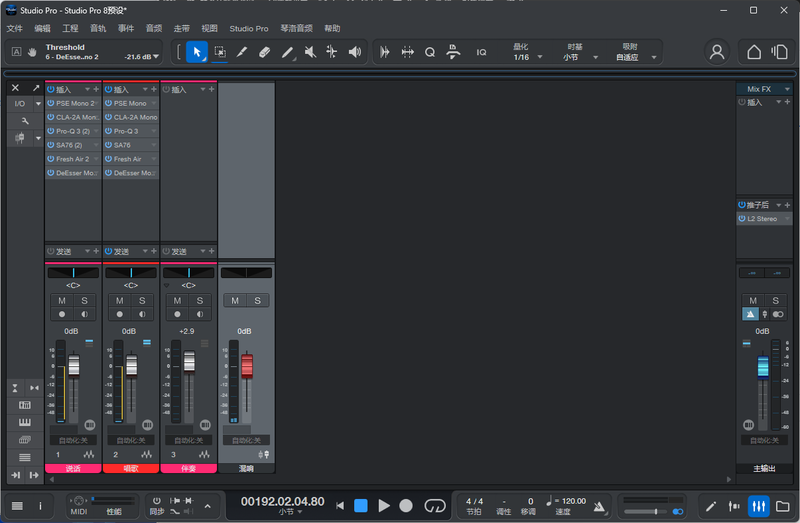Screen dimensions: 800x523
Task: Select the Arrow tool in the toolbar
Action: pos(196,52)
